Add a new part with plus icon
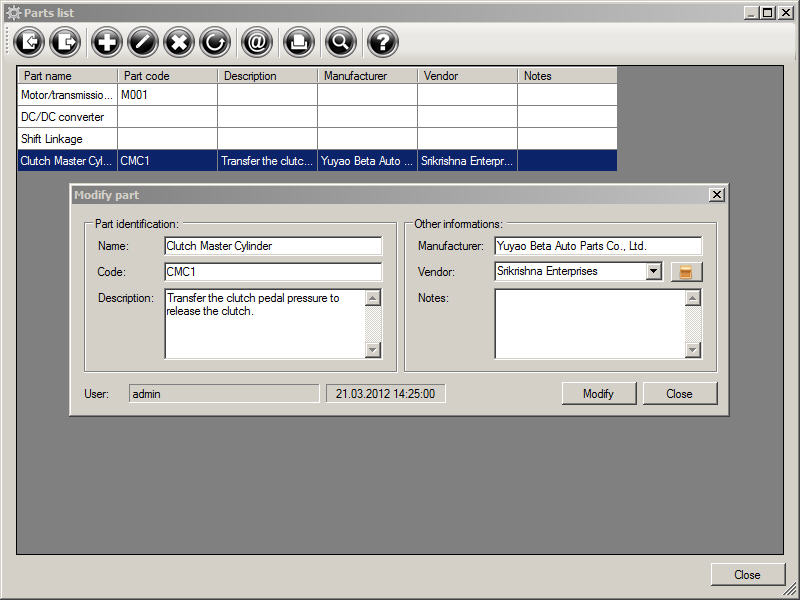 (107, 42)
